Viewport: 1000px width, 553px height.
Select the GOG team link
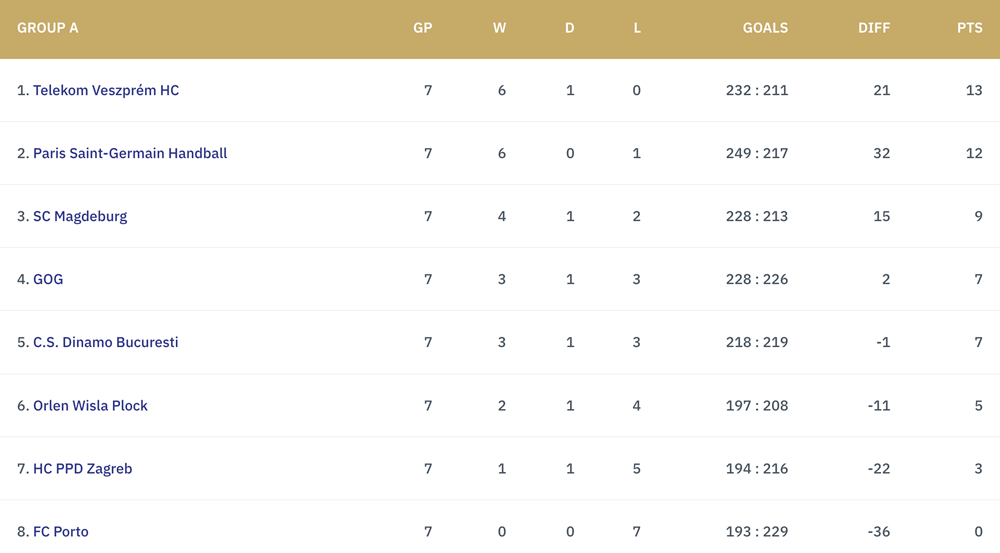point(48,279)
